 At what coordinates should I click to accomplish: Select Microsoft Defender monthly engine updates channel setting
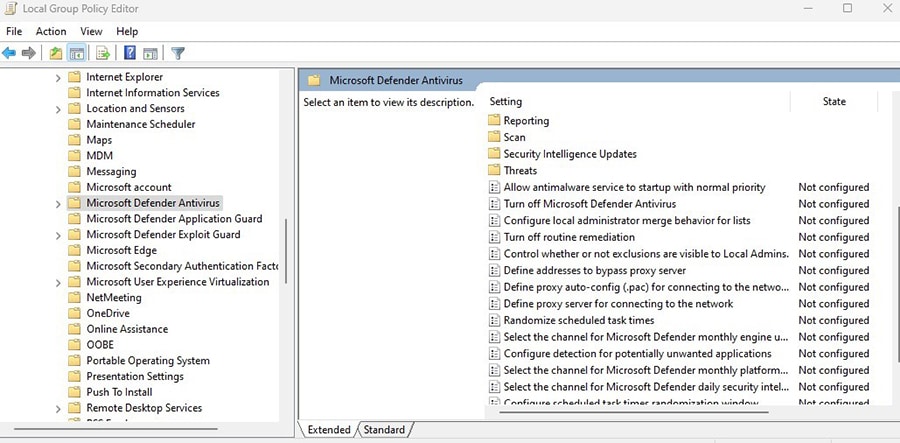646,337
